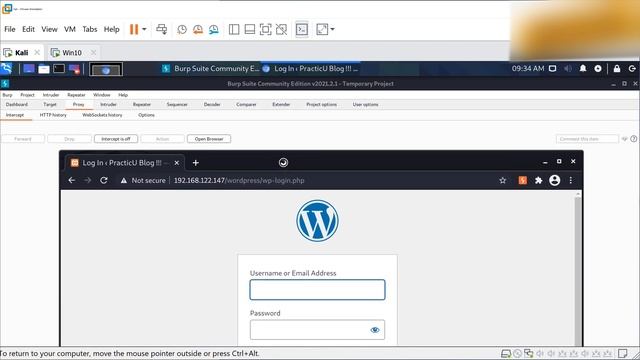Select the Kali workspace switcher thumbnail
The height and width of the screenshot is (360, 640).
pyautogui.click(x=106, y=69)
